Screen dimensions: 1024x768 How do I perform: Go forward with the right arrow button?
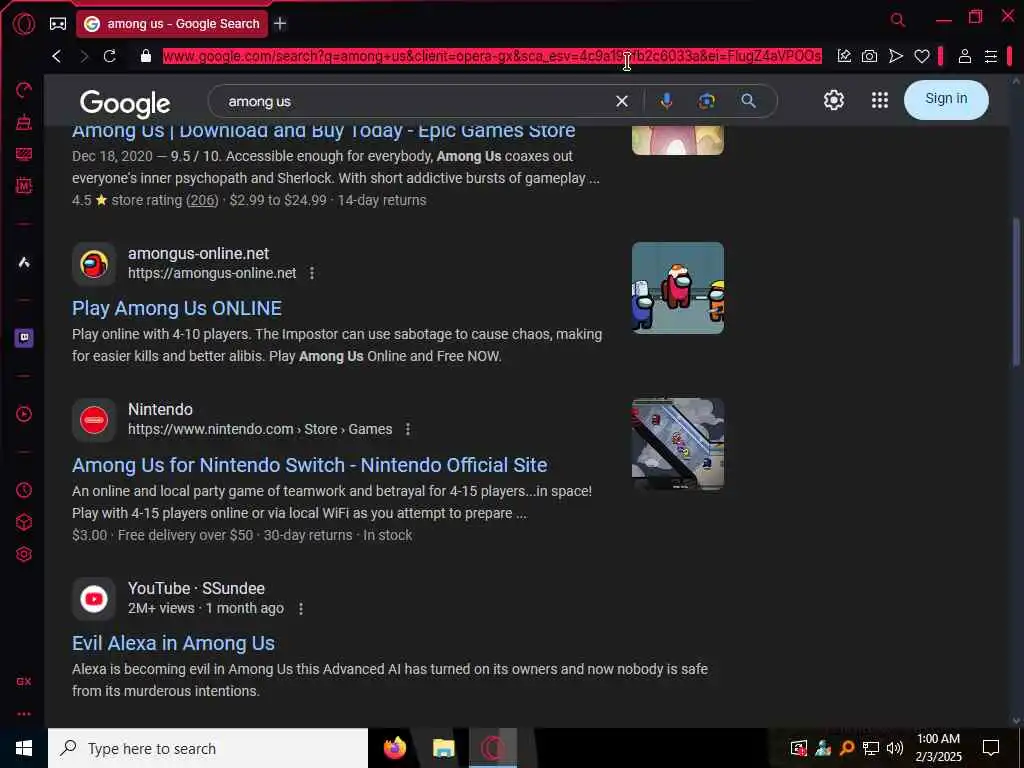pyautogui.click(x=84, y=56)
